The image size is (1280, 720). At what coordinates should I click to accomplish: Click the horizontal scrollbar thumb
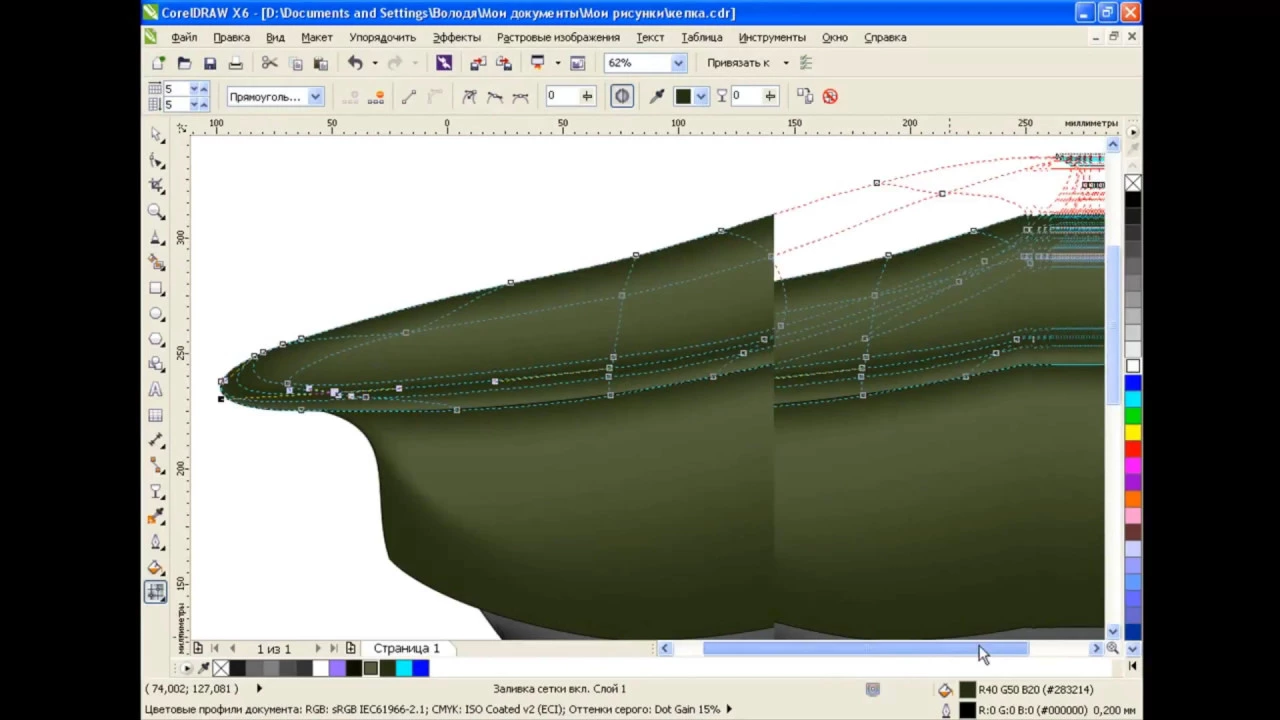(865, 648)
